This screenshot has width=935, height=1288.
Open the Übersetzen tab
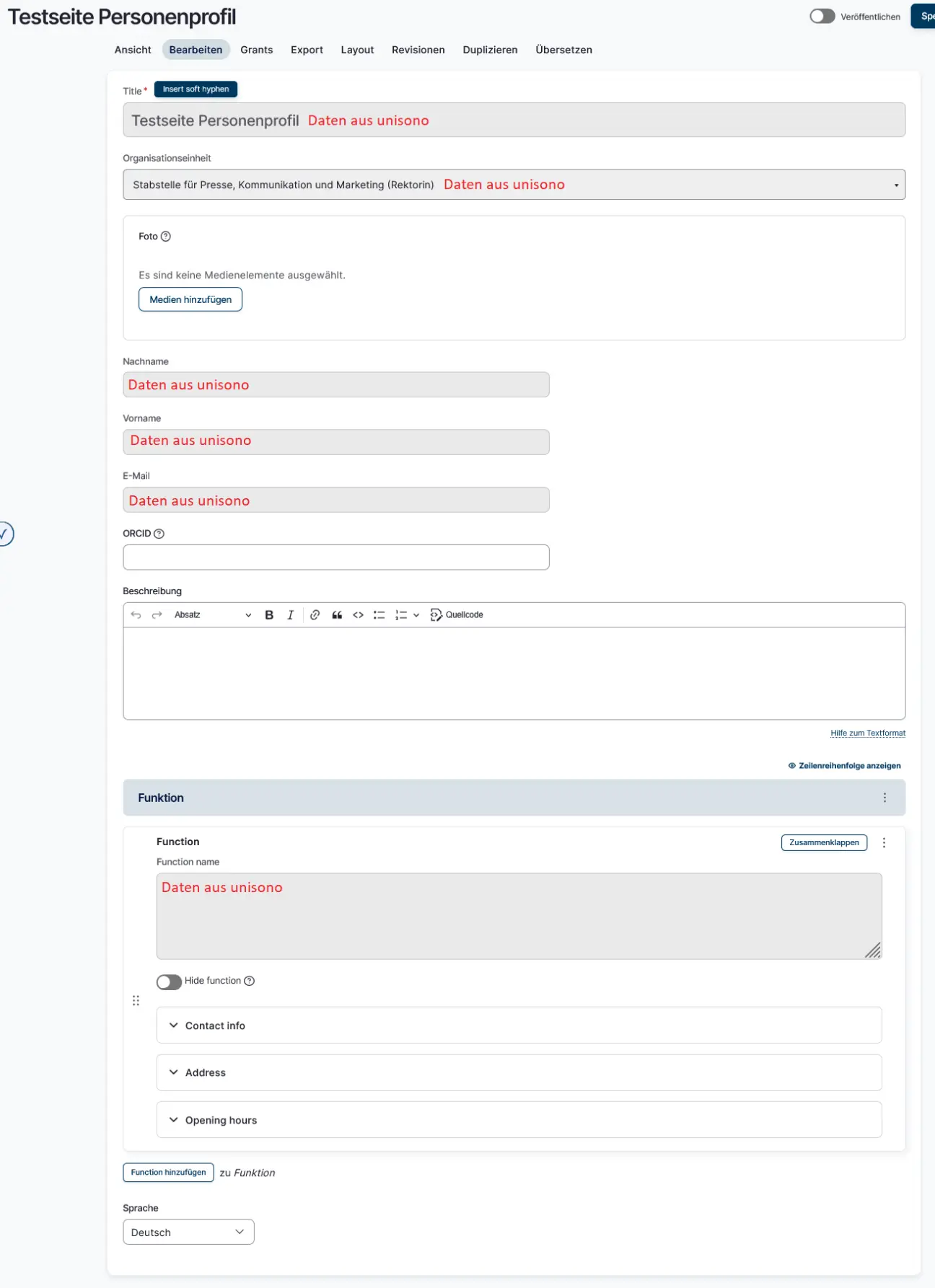click(x=563, y=50)
